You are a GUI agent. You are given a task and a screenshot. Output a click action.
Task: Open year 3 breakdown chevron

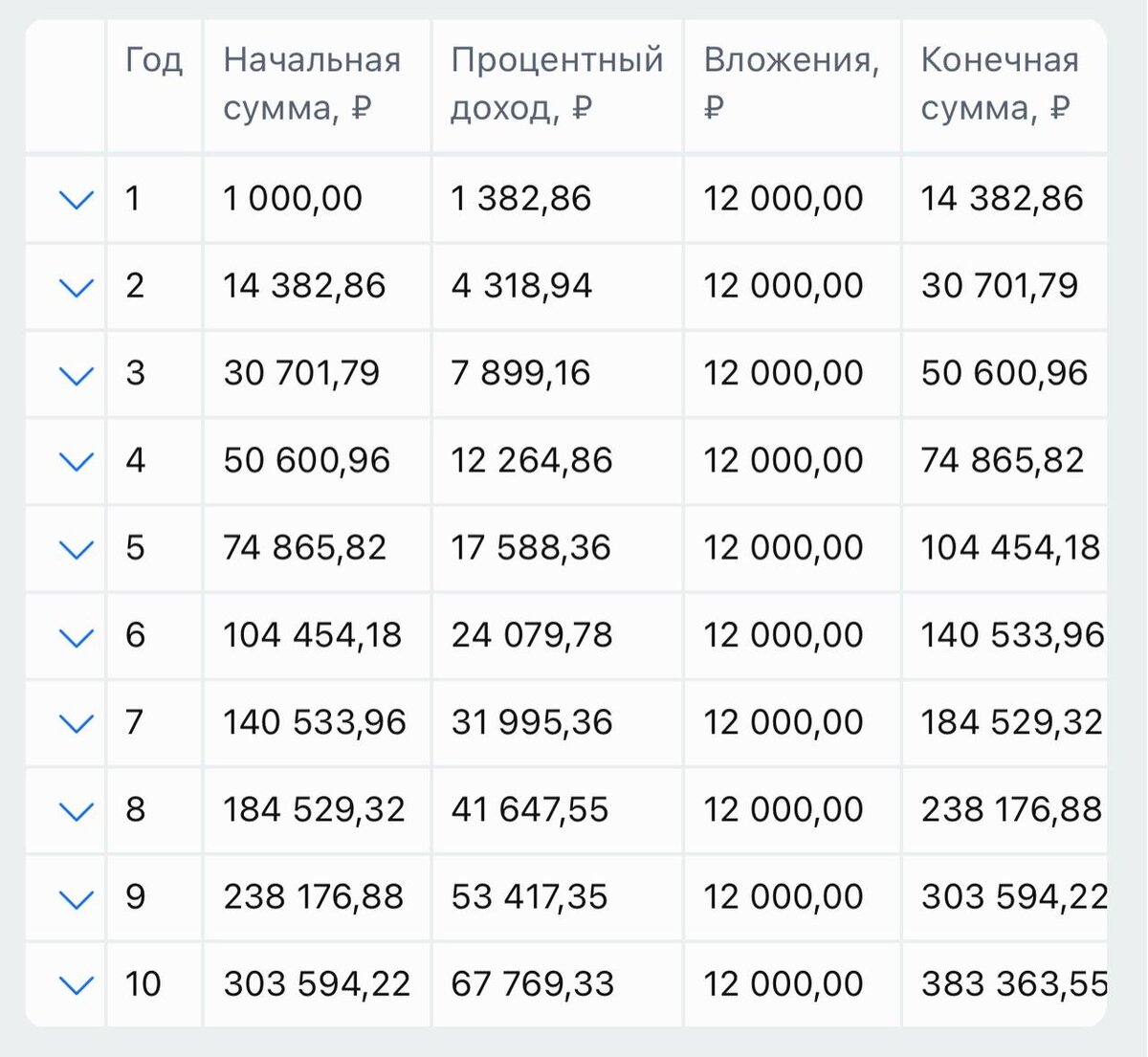click(76, 373)
